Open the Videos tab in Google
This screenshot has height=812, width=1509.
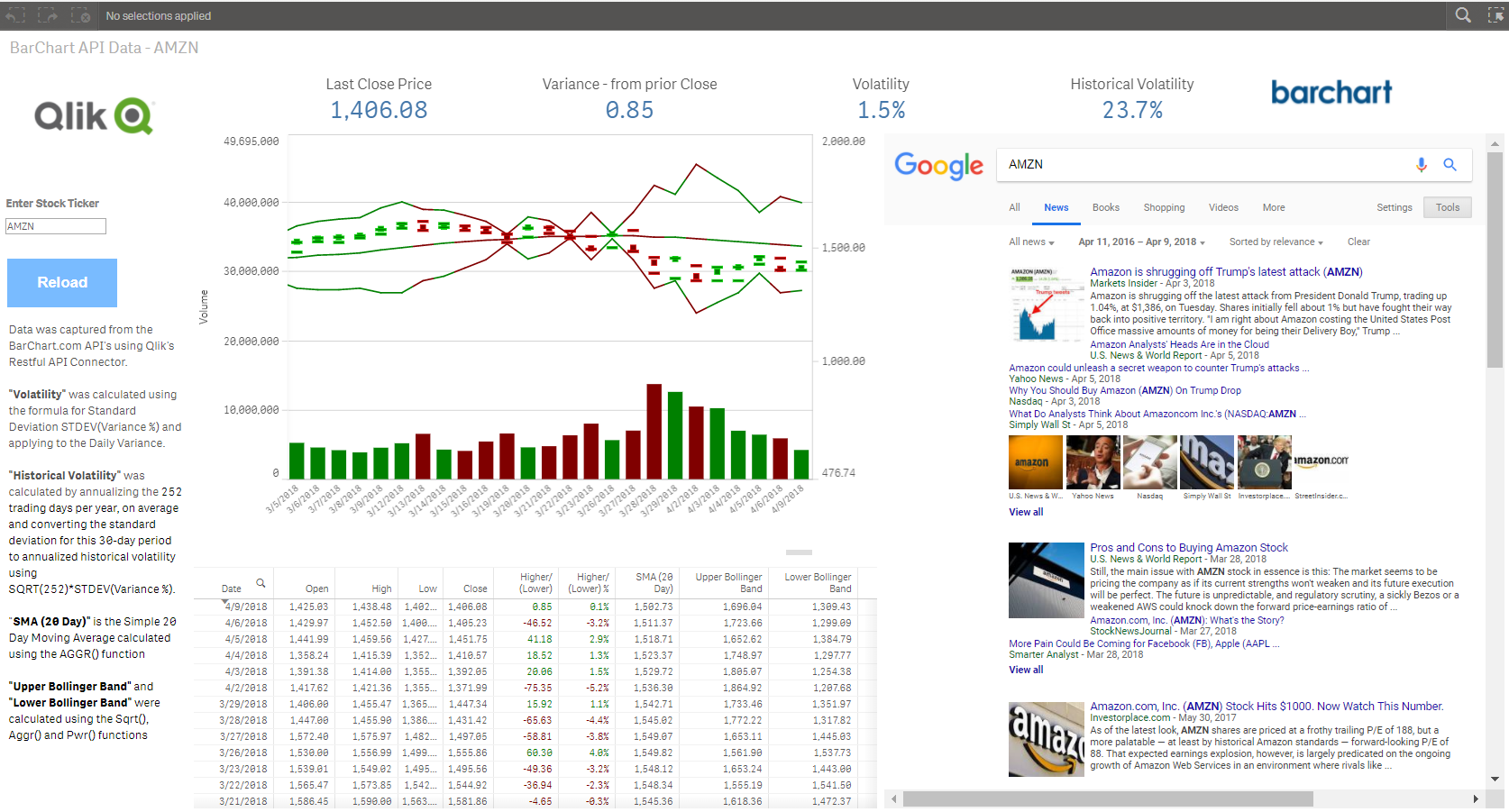coord(1223,207)
